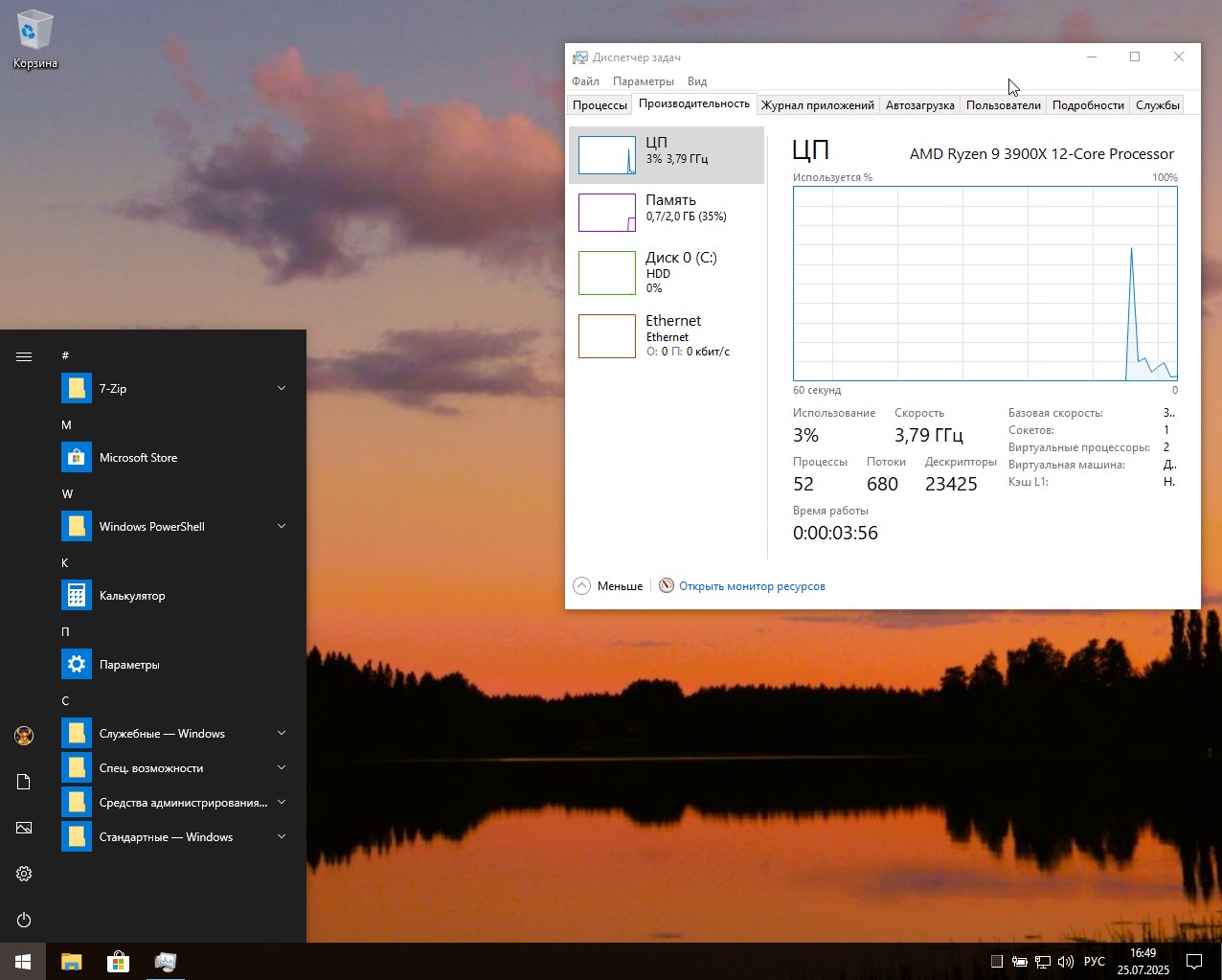The width and height of the screenshot is (1222, 980).
Task: Launch Microsoft Store from taskbar
Action: click(118, 961)
